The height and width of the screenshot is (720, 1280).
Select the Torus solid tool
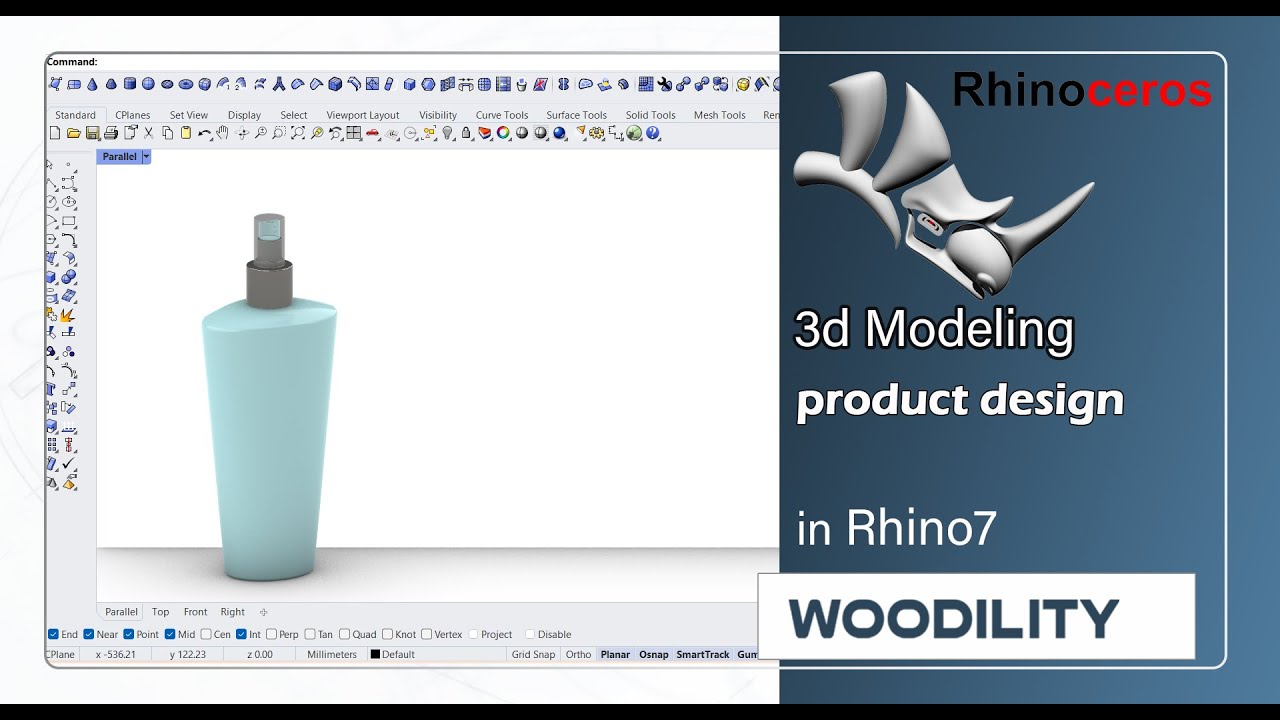186,84
